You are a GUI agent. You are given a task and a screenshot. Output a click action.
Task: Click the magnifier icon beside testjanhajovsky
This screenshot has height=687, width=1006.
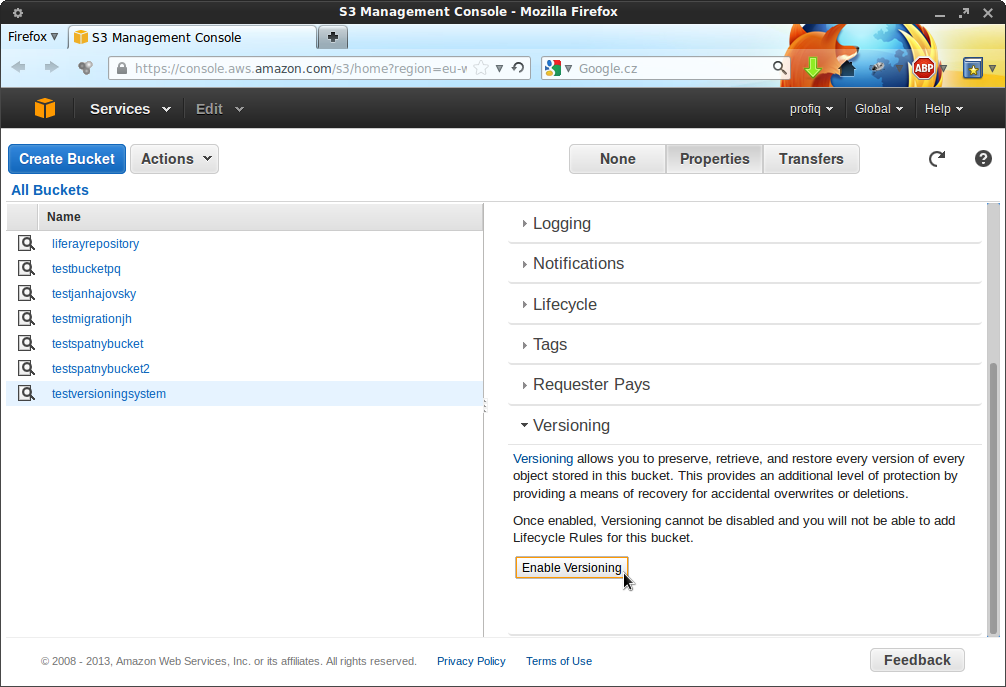coord(26,293)
